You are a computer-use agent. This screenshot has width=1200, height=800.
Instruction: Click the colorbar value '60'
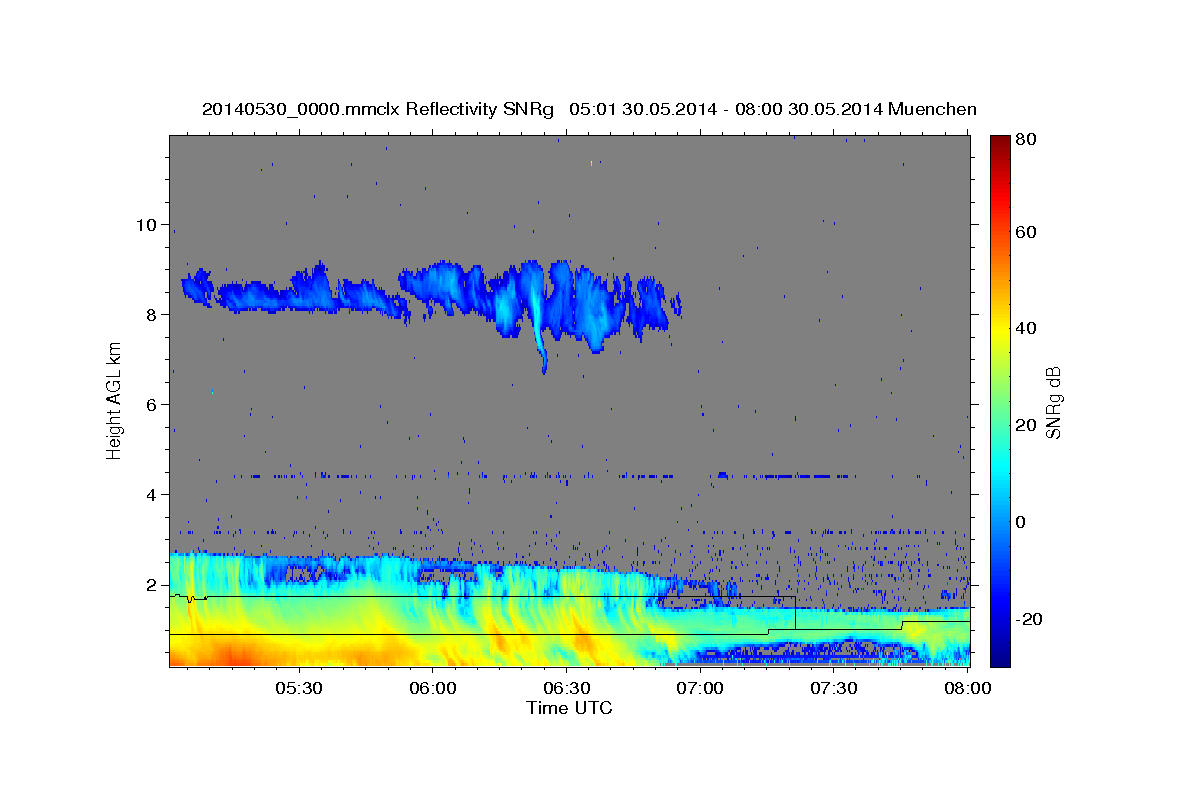point(1026,232)
